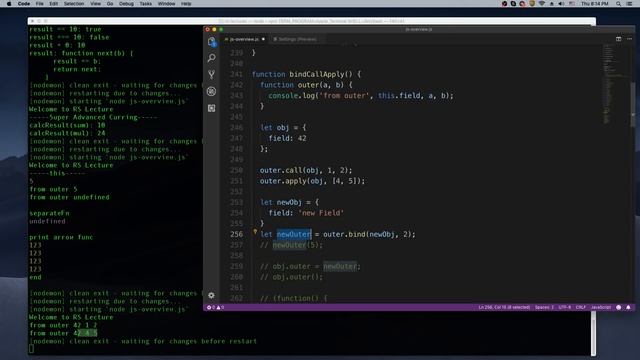Open macOS Notification Center icon
The height and width of the screenshot is (360, 640).
[629, 4]
